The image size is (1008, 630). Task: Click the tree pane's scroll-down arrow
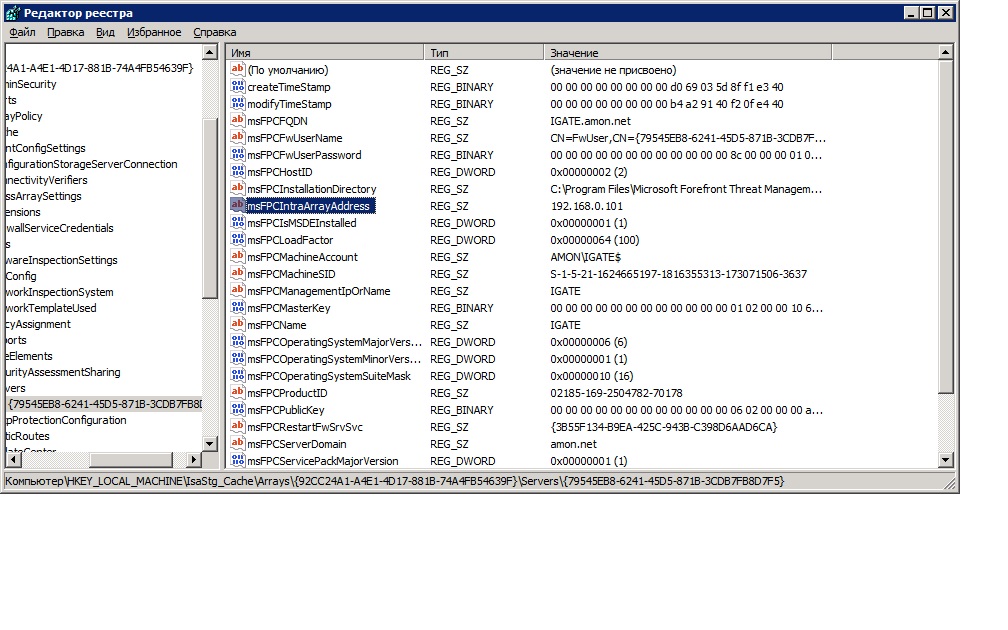210,444
